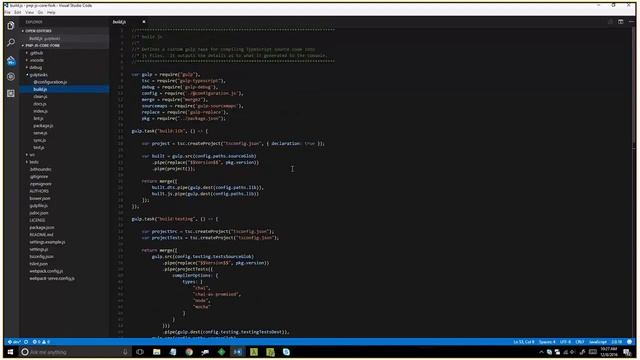
Task: Open the green diamond taskbar app
Action: [221, 352]
